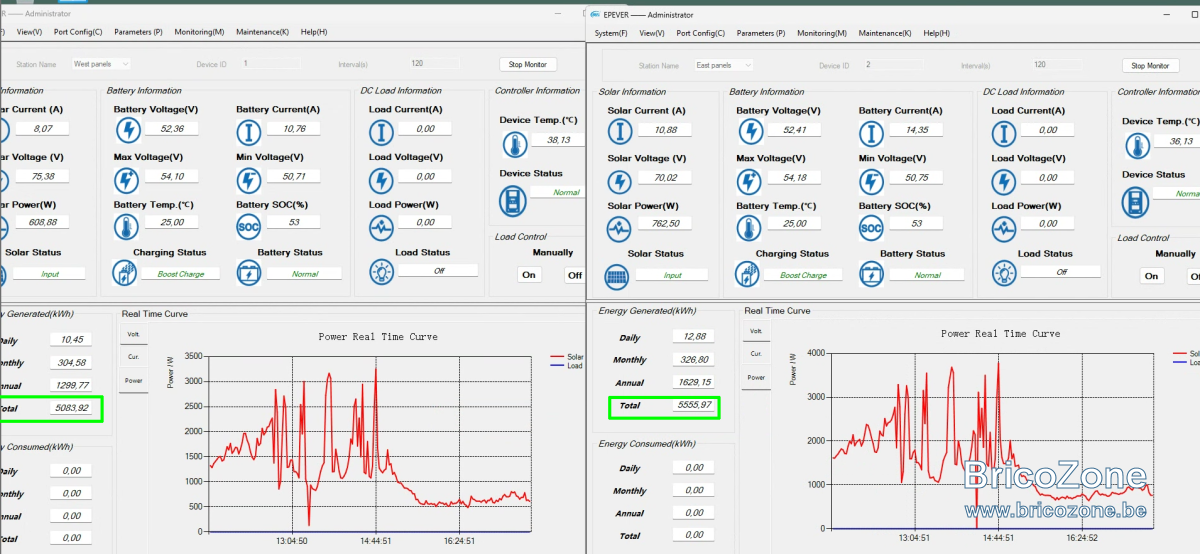Click Battery SOC icon in East panels window
The width and height of the screenshot is (1200, 554).
[x=872, y=228]
